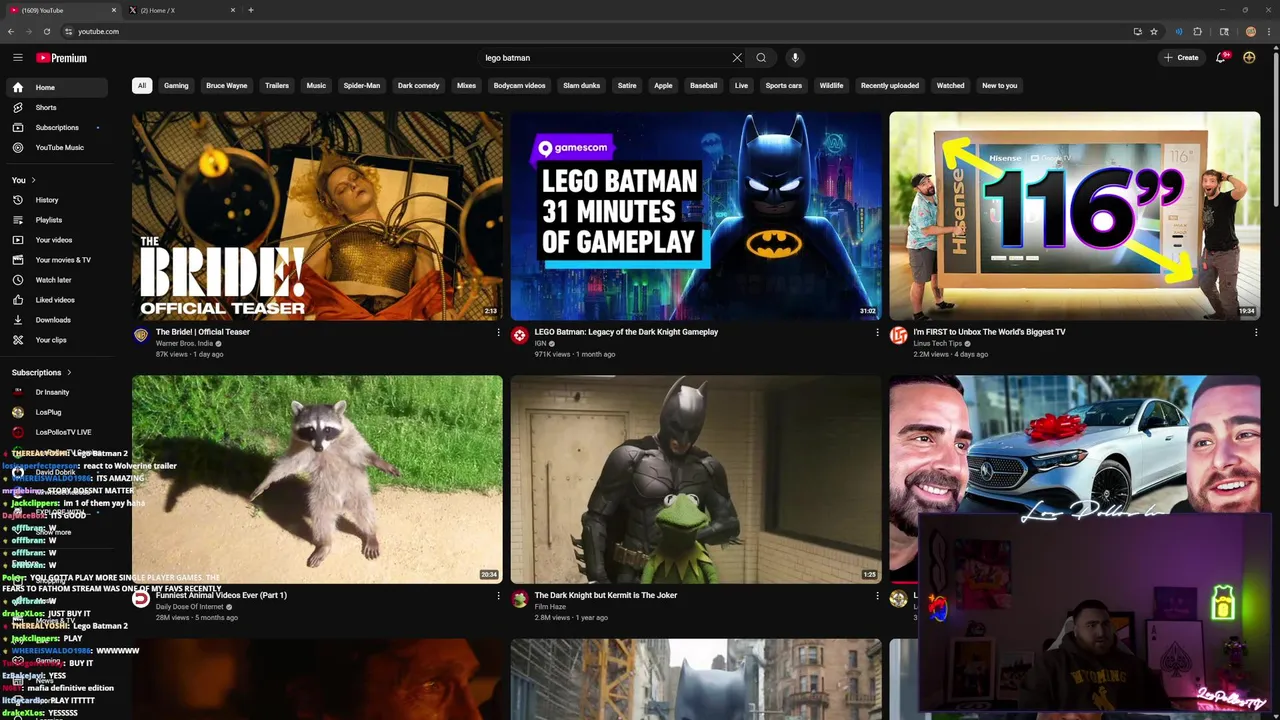The image size is (1280, 720).
Task: Open Film Haze channel link
Action: click(550, 606)
